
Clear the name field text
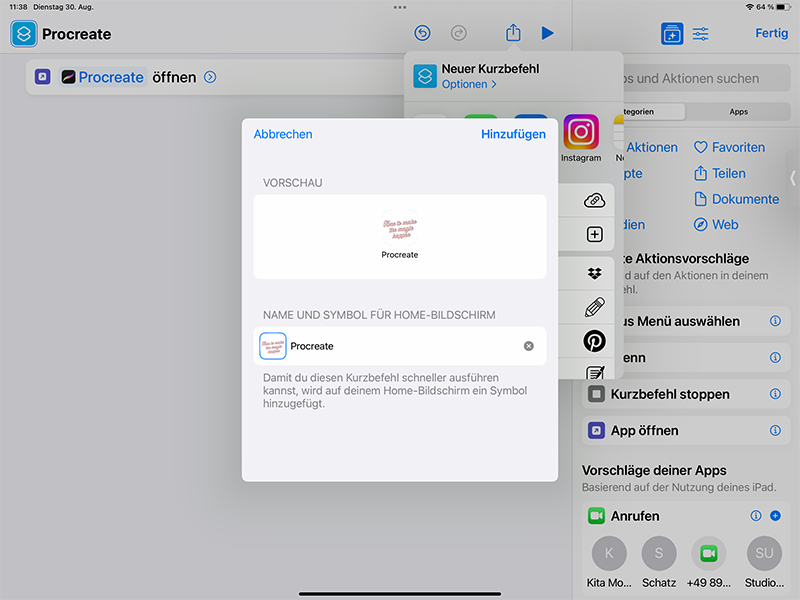(x=529, y=346)
